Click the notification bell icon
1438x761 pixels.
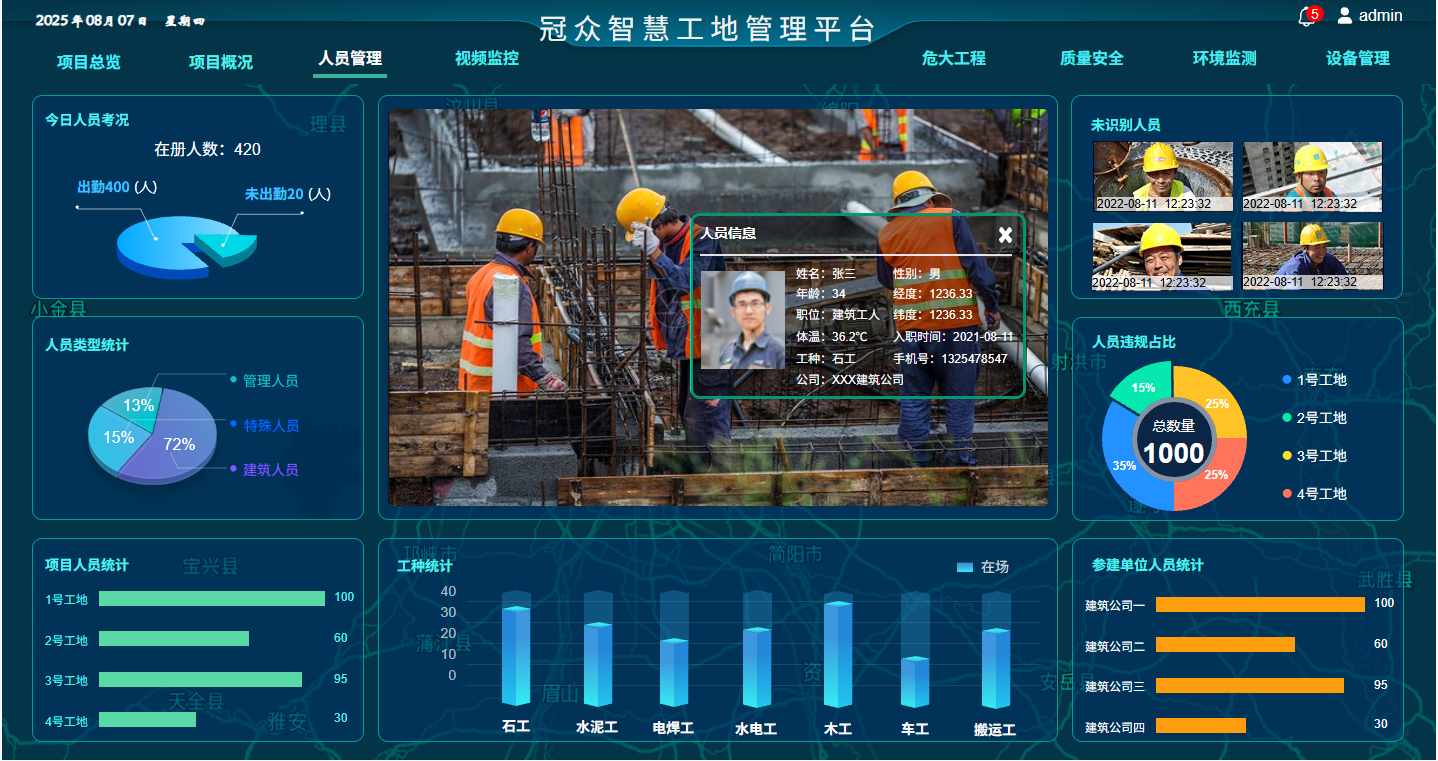point(1306,17)
